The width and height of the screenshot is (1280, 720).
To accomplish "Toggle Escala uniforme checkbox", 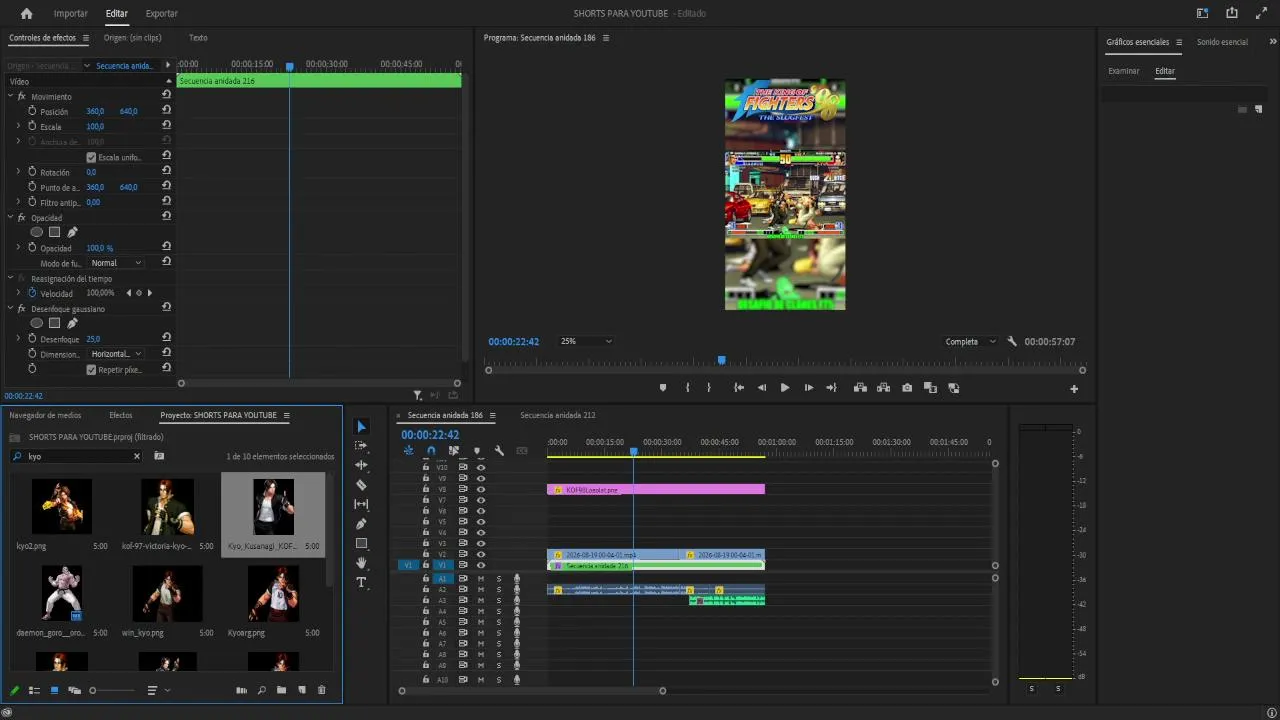I will click(x=91, y=157).
